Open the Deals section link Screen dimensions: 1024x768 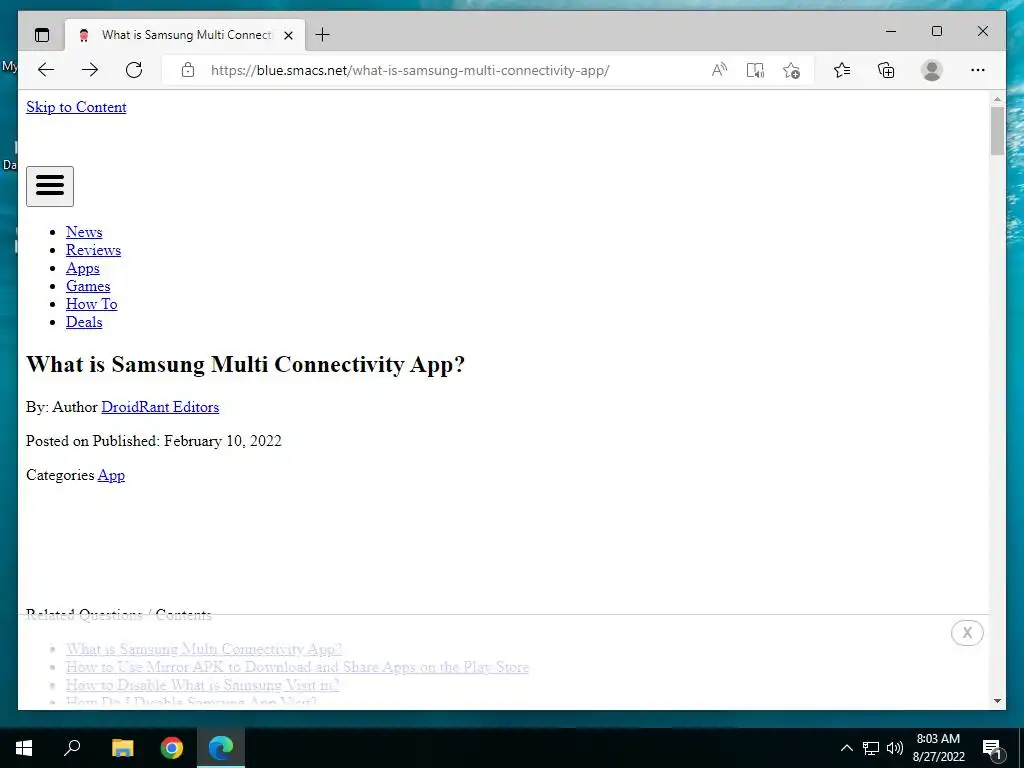point(84,322)
